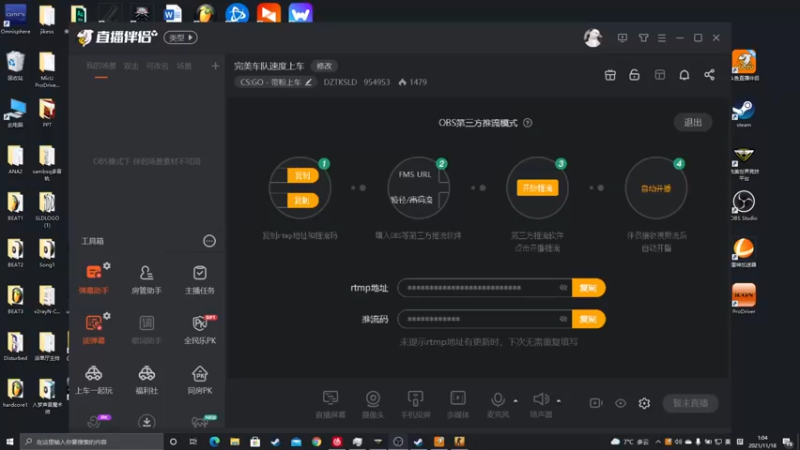The image size is (800, 450).
Task: Click into the 推流码 field
Action: (485, 319)
